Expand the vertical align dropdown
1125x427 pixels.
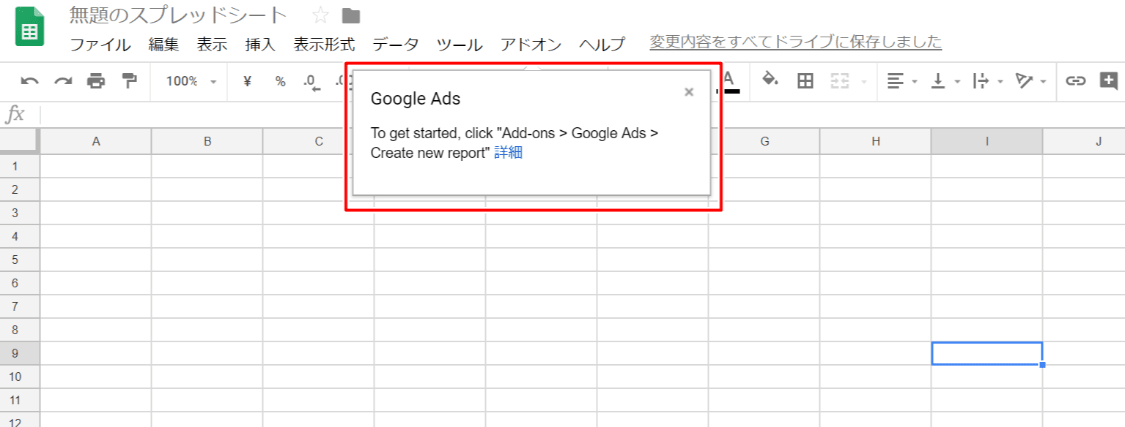coord(945,81)
